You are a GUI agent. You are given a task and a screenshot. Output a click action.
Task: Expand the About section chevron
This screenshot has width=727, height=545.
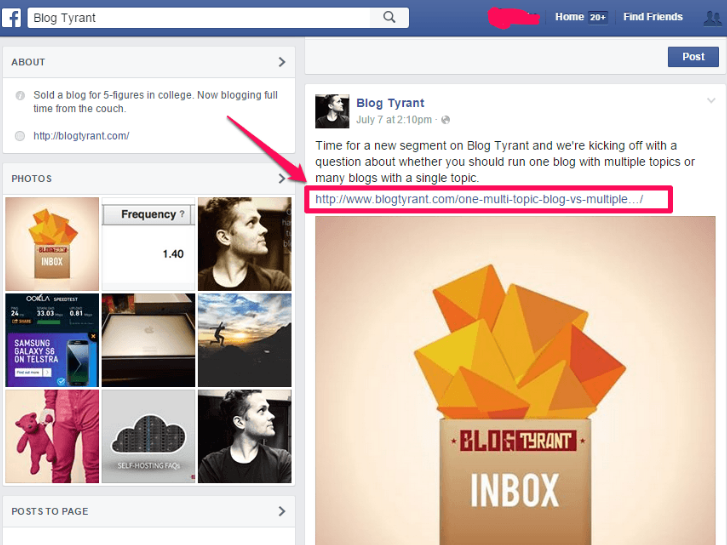pos(281,62)
